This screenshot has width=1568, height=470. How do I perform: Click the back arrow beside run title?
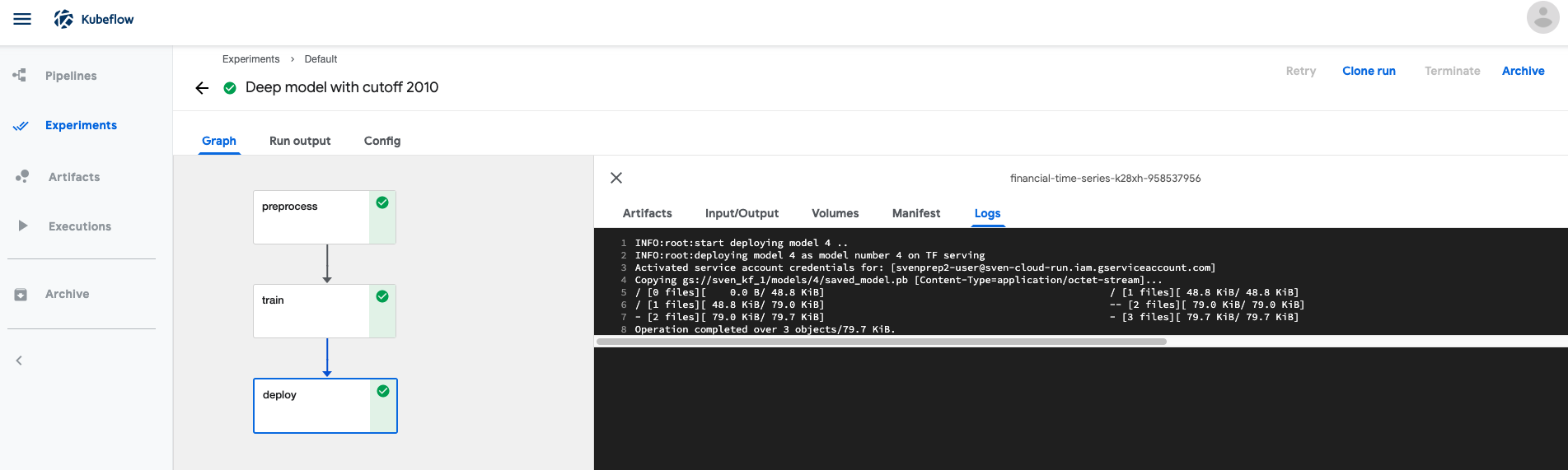pyautogui.click(x=202, y=88)
